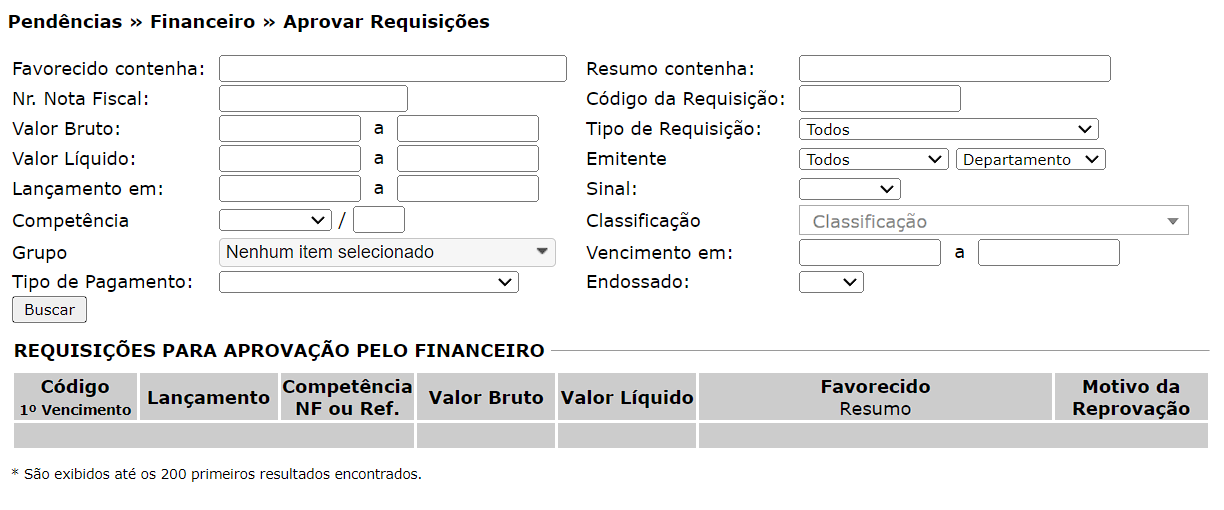Viewport: 1224px width, 510px height.
Task: Click the Valor Bruto minimum field
Action: point(289,129)
